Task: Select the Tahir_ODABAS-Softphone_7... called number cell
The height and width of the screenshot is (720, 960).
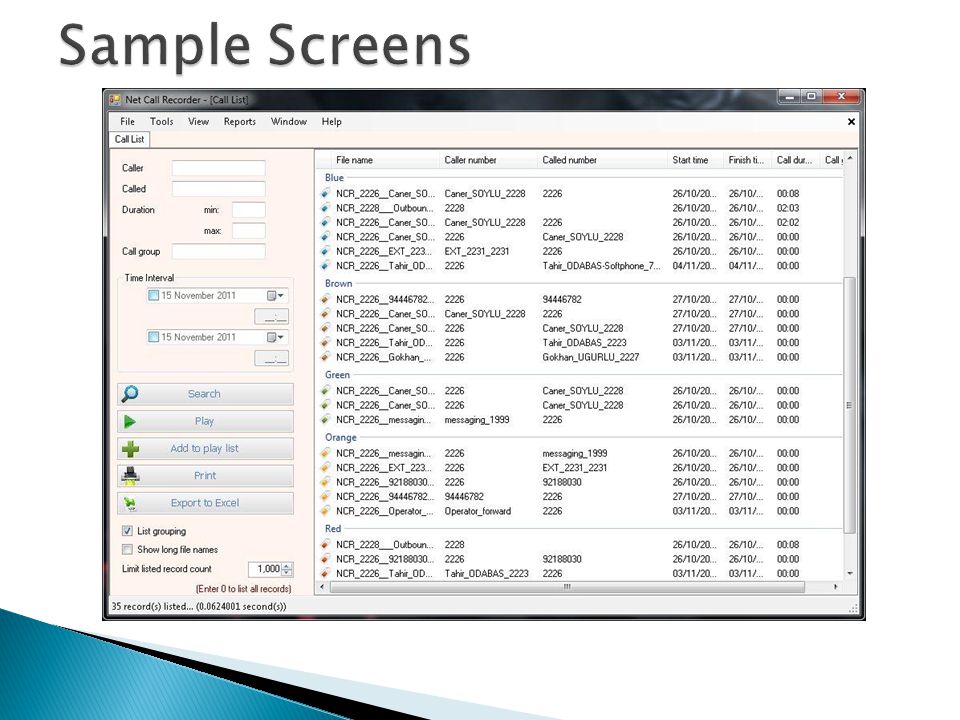Action: (601, 266)
